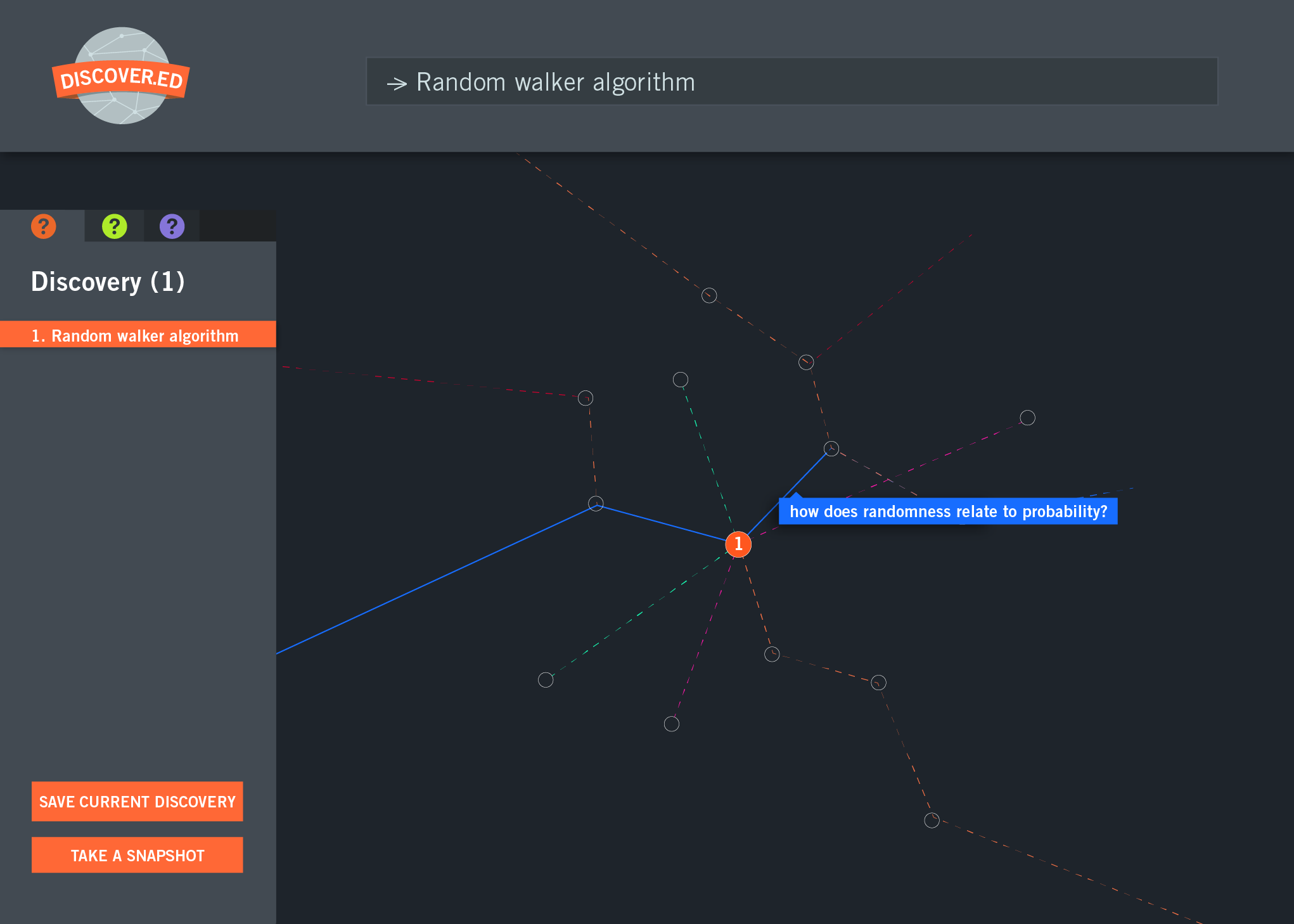The height and width of the screenshot is (924, 1294).
Task: Click Save Current Discovery button
Action: click(x=138, y=802)
